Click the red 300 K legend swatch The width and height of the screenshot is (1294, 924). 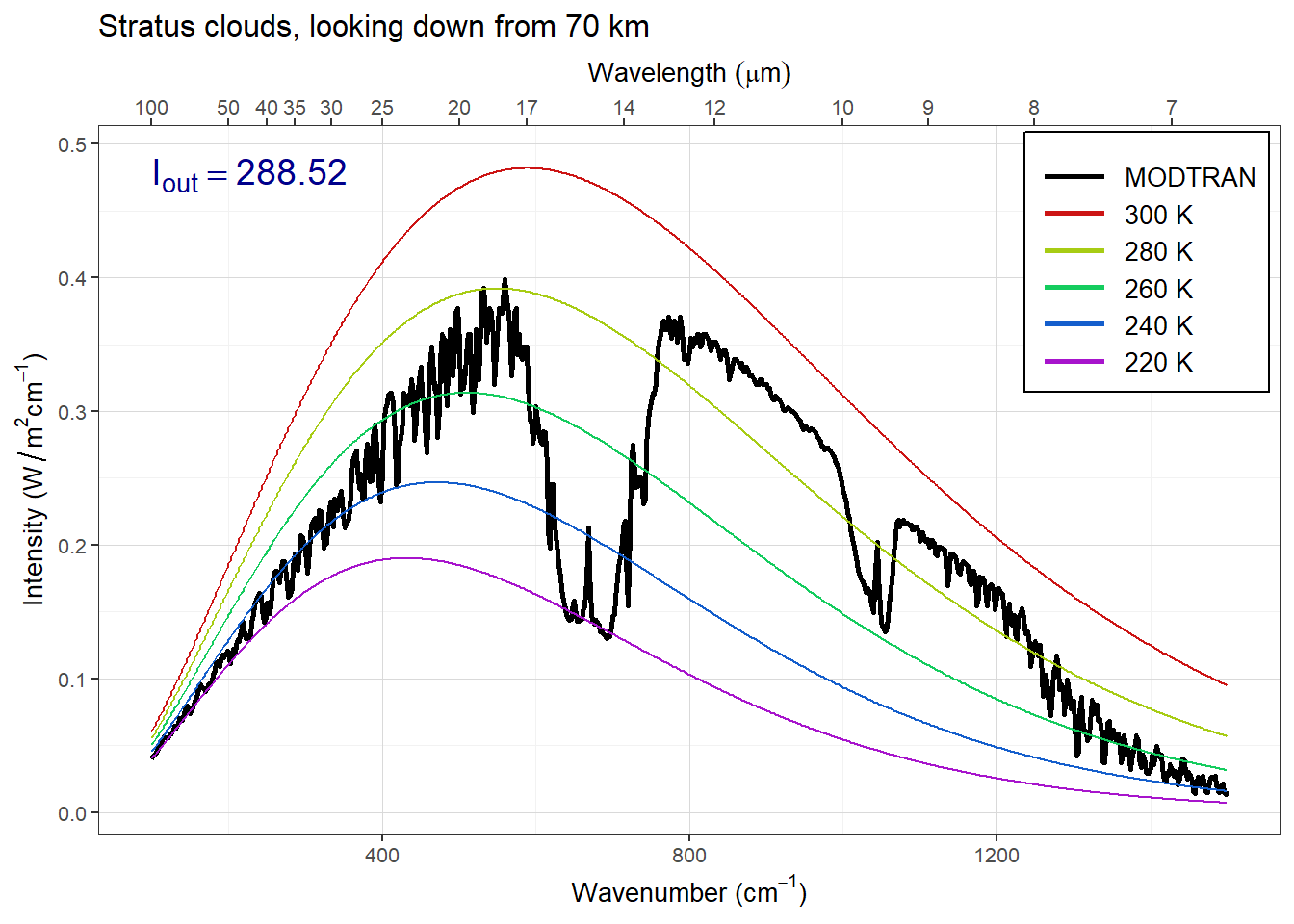point(1074,214)
